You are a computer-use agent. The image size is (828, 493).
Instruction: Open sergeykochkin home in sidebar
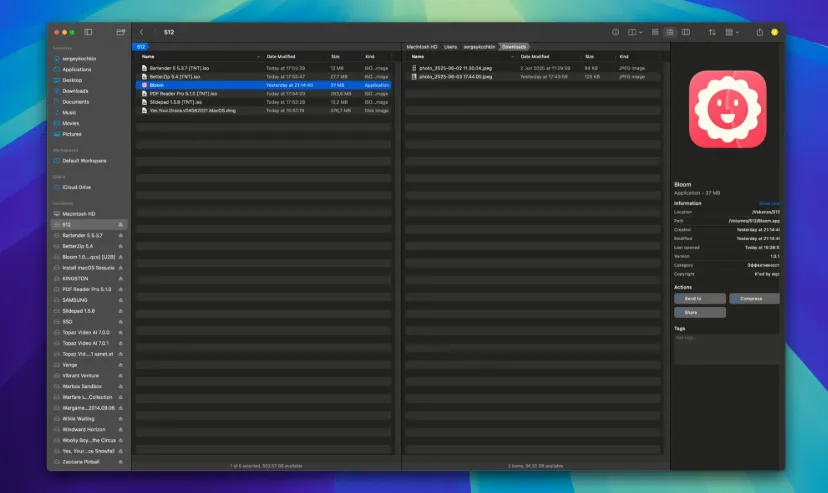click(x=79, y=59)
